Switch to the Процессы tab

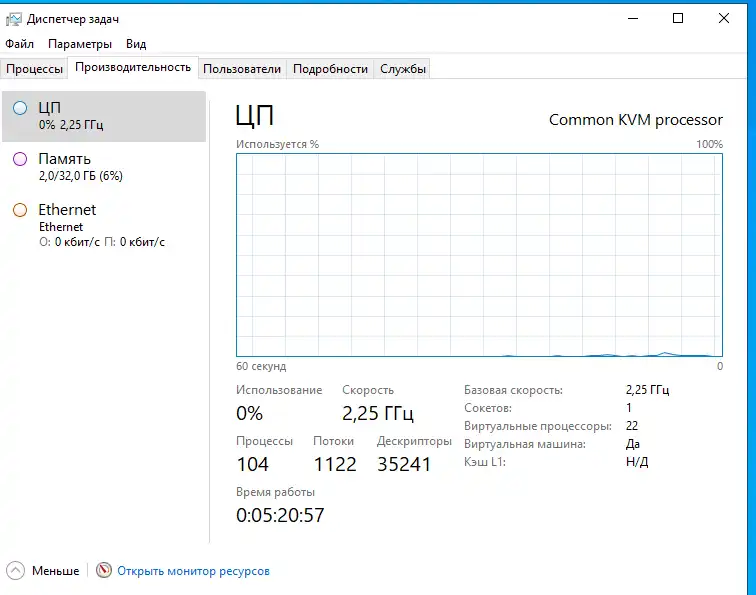(34, 69)
